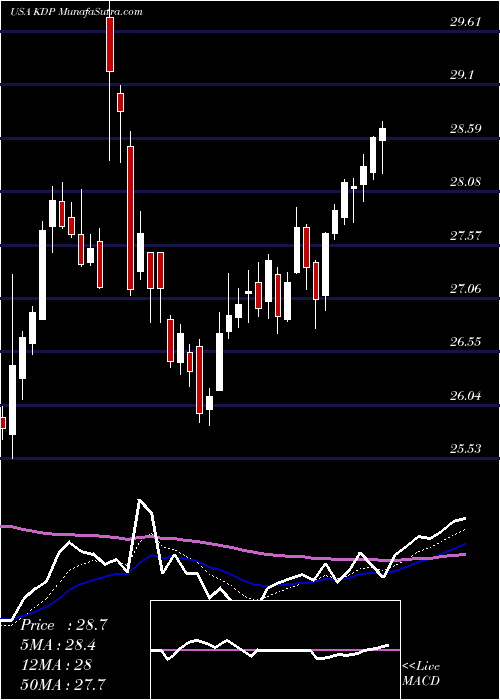Click the 26.04 price axis label

tap(466, 396)
